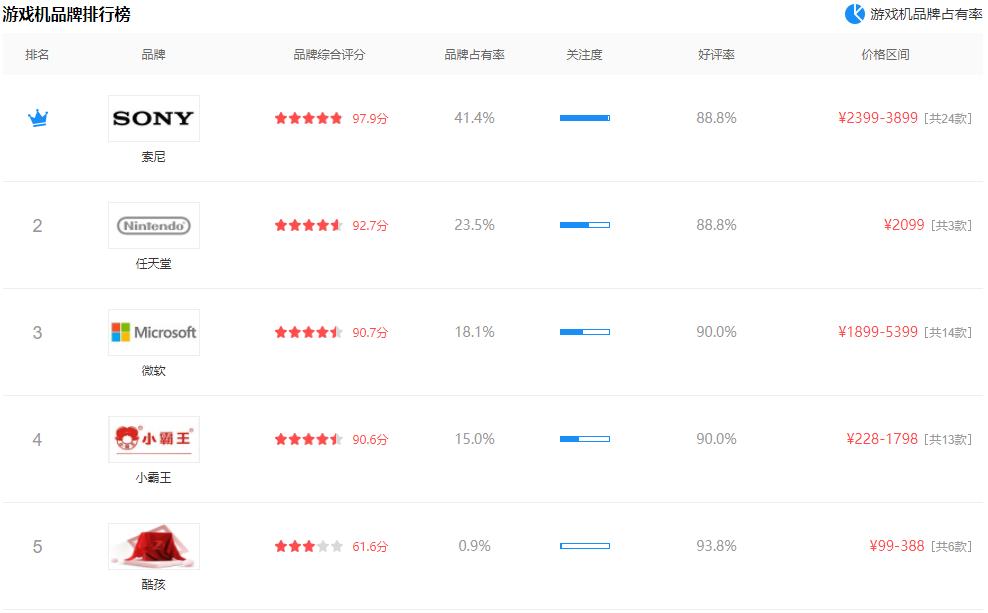This screenshot has width=988, height=613.
Task: Click the 酷孩 attention progress bar
Action: click(x=584, y=546)
